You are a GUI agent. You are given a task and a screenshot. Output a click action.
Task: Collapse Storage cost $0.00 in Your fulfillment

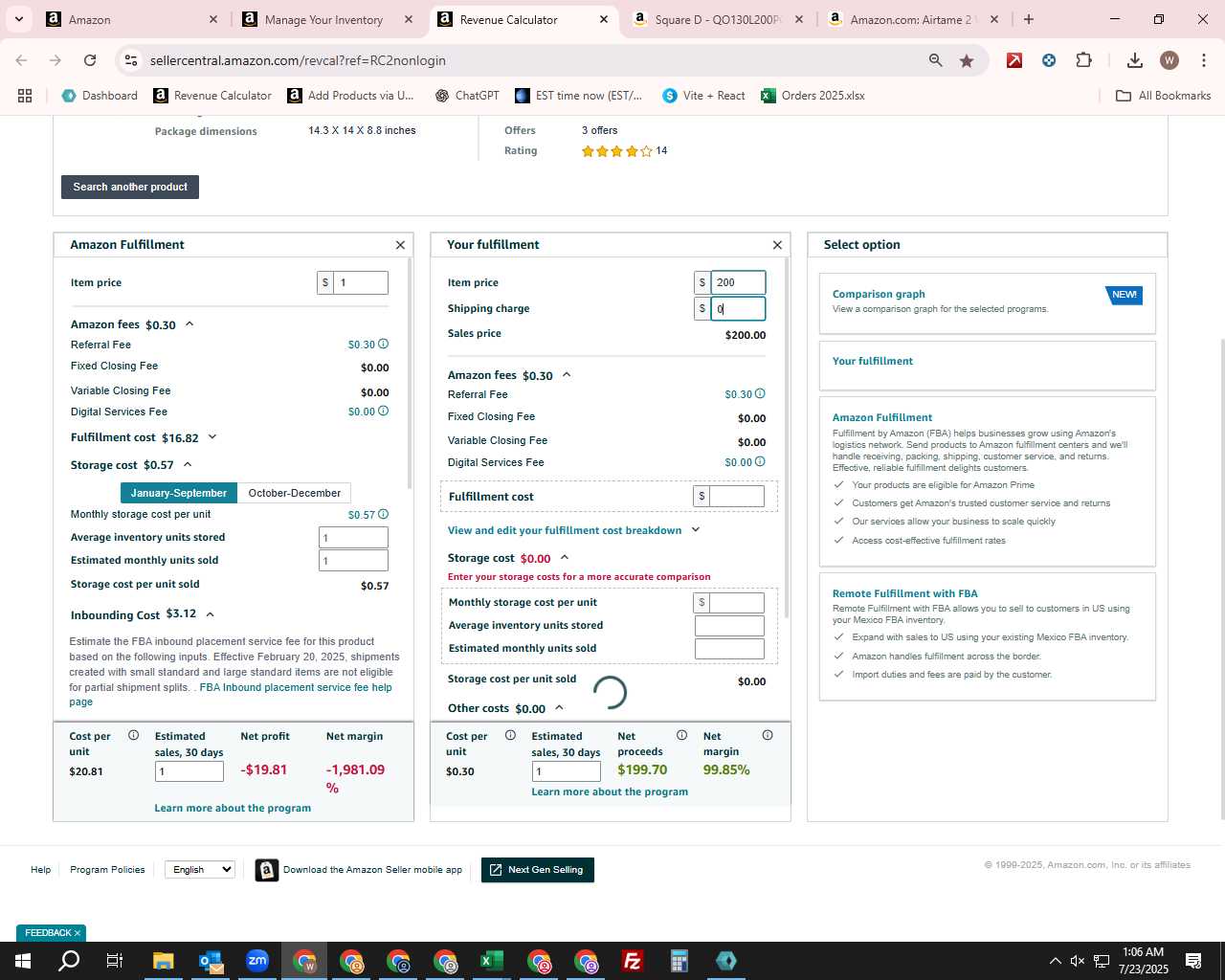565,557
